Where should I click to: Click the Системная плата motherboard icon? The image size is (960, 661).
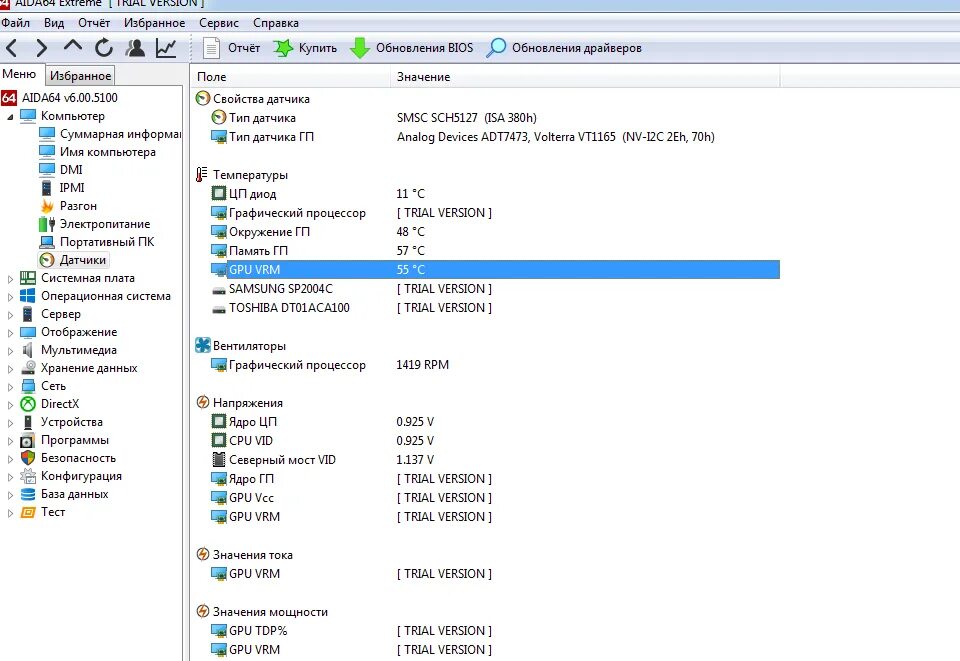pos(28,278)
